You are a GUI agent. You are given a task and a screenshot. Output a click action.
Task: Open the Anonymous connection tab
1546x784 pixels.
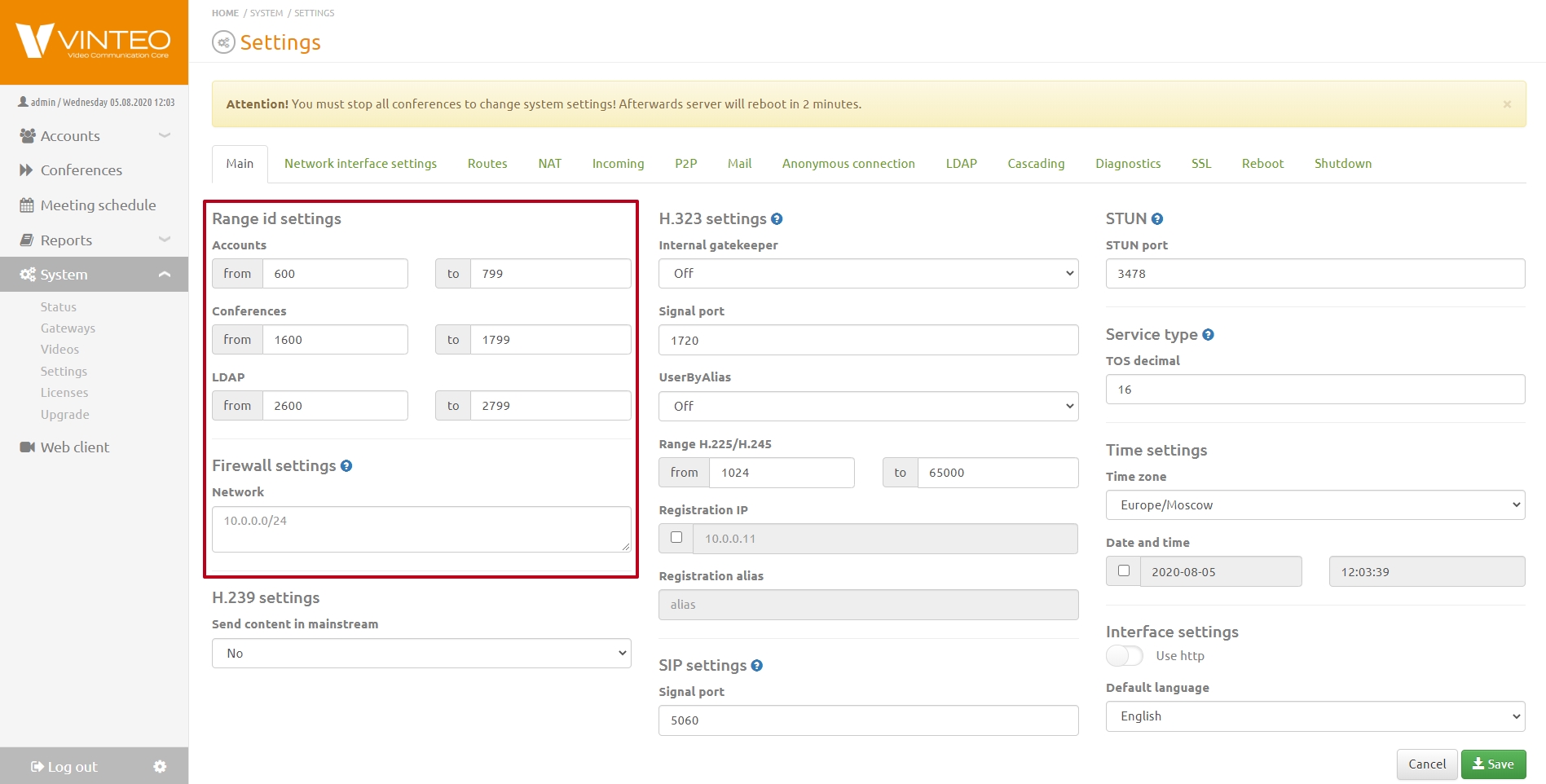[848, 164]
